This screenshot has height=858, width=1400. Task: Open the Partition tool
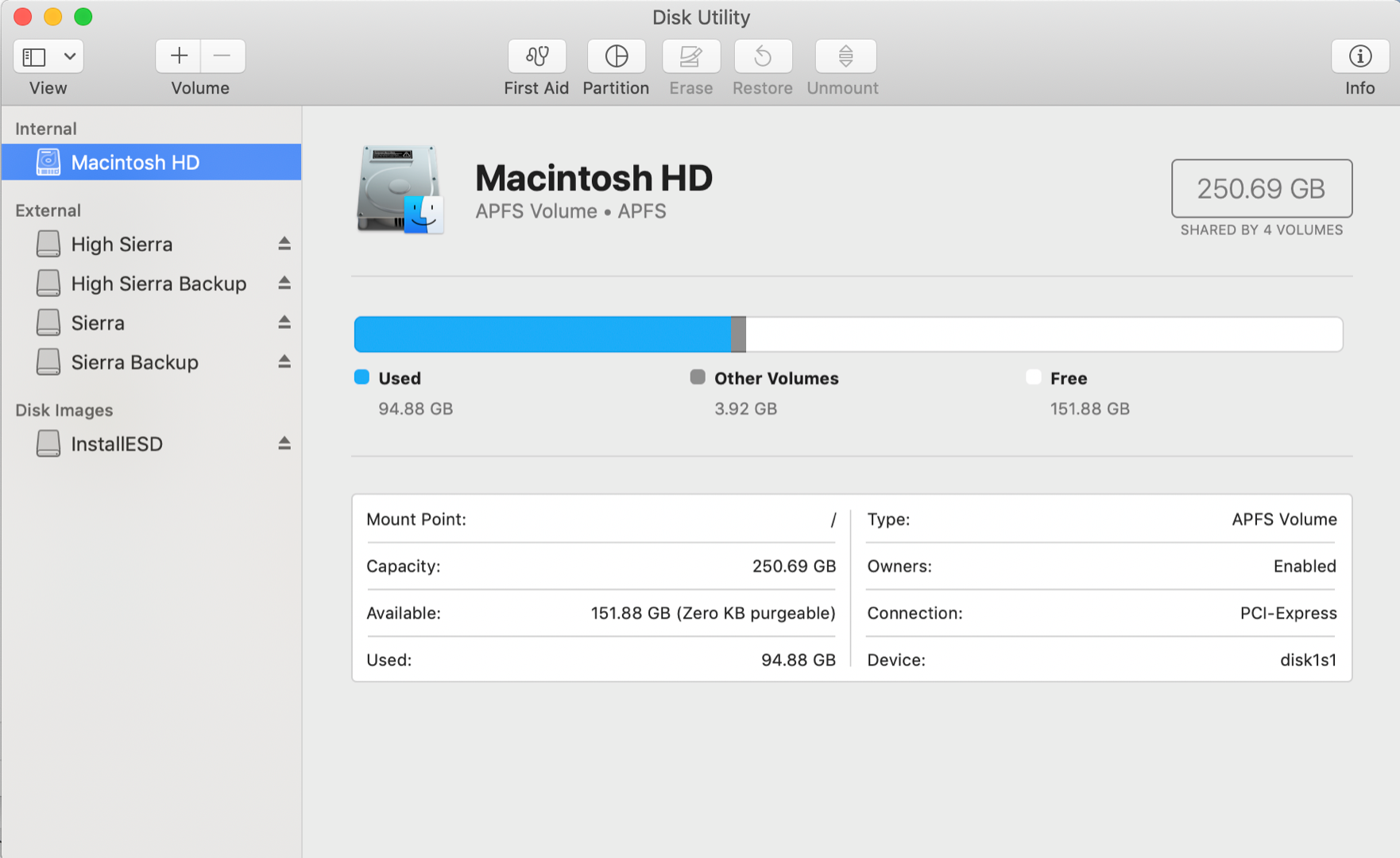tap(616, 56)
